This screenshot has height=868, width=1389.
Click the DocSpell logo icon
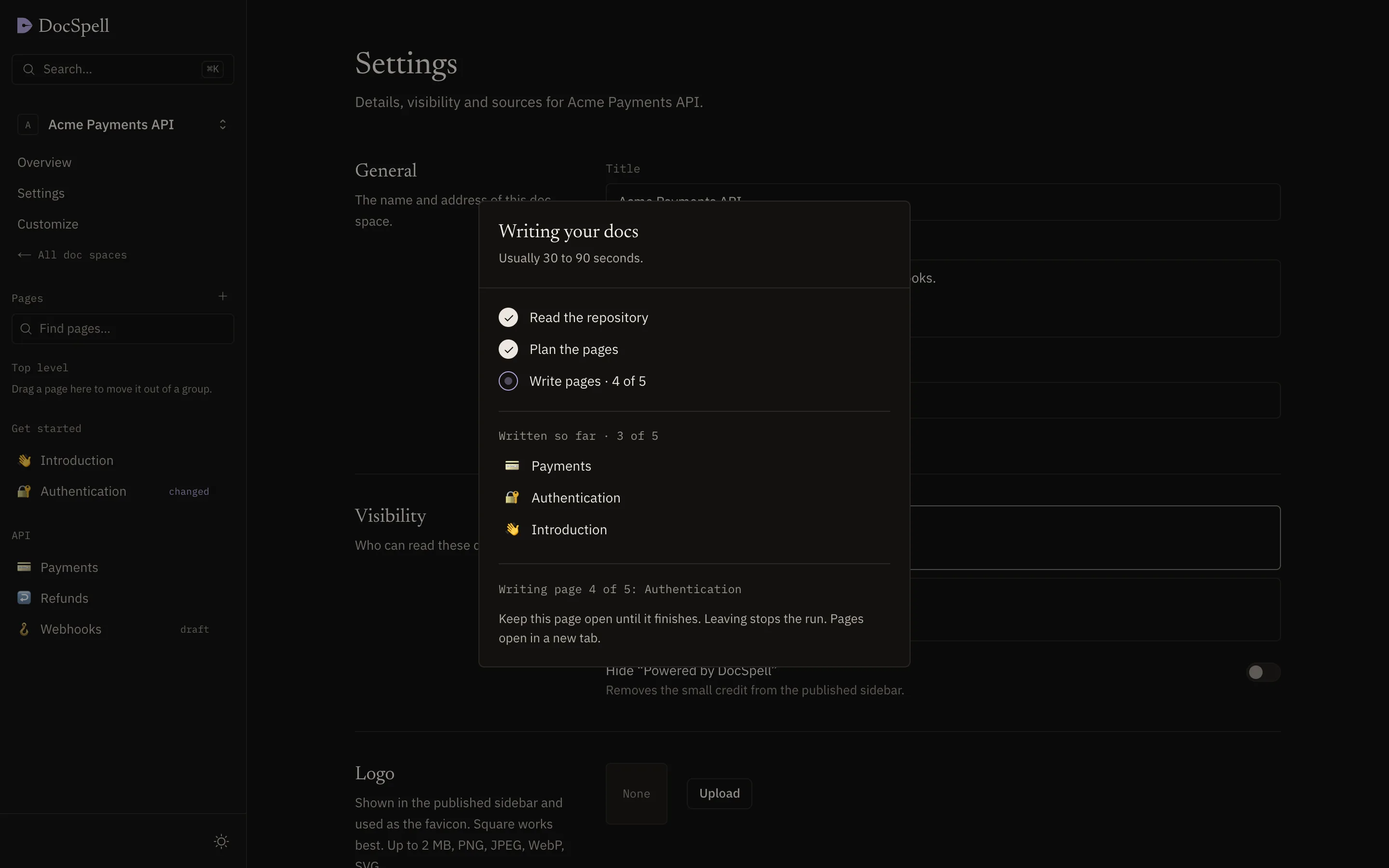25,26
